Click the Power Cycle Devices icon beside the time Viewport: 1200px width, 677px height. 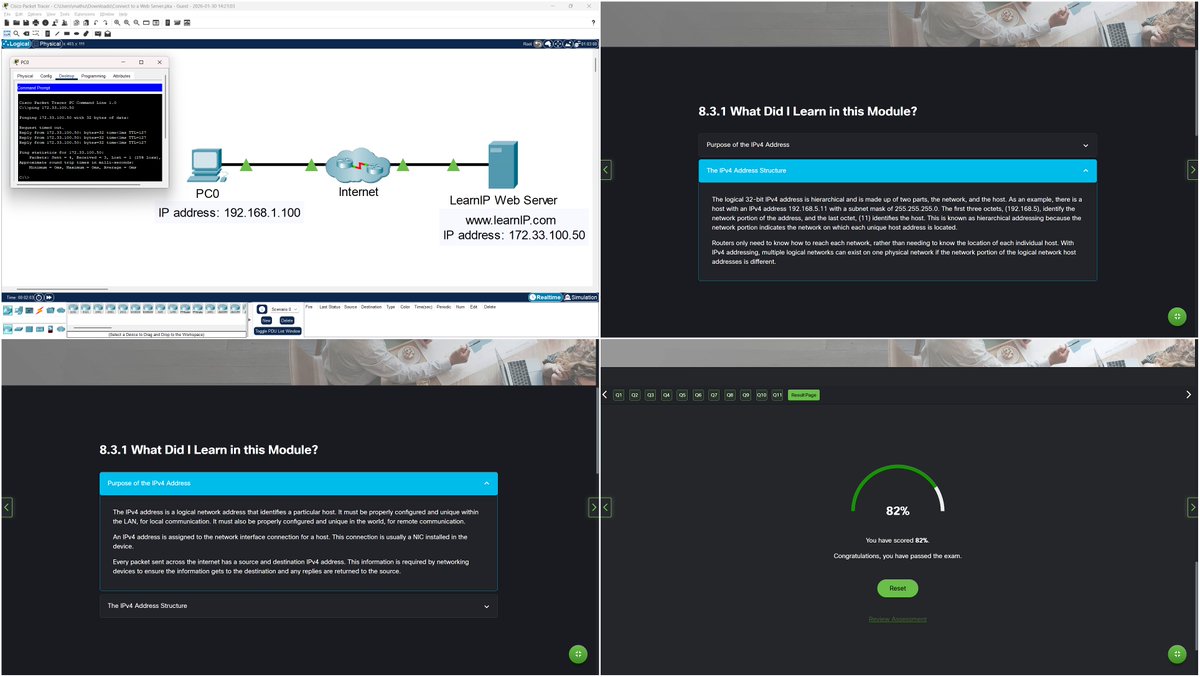(38, 297)
